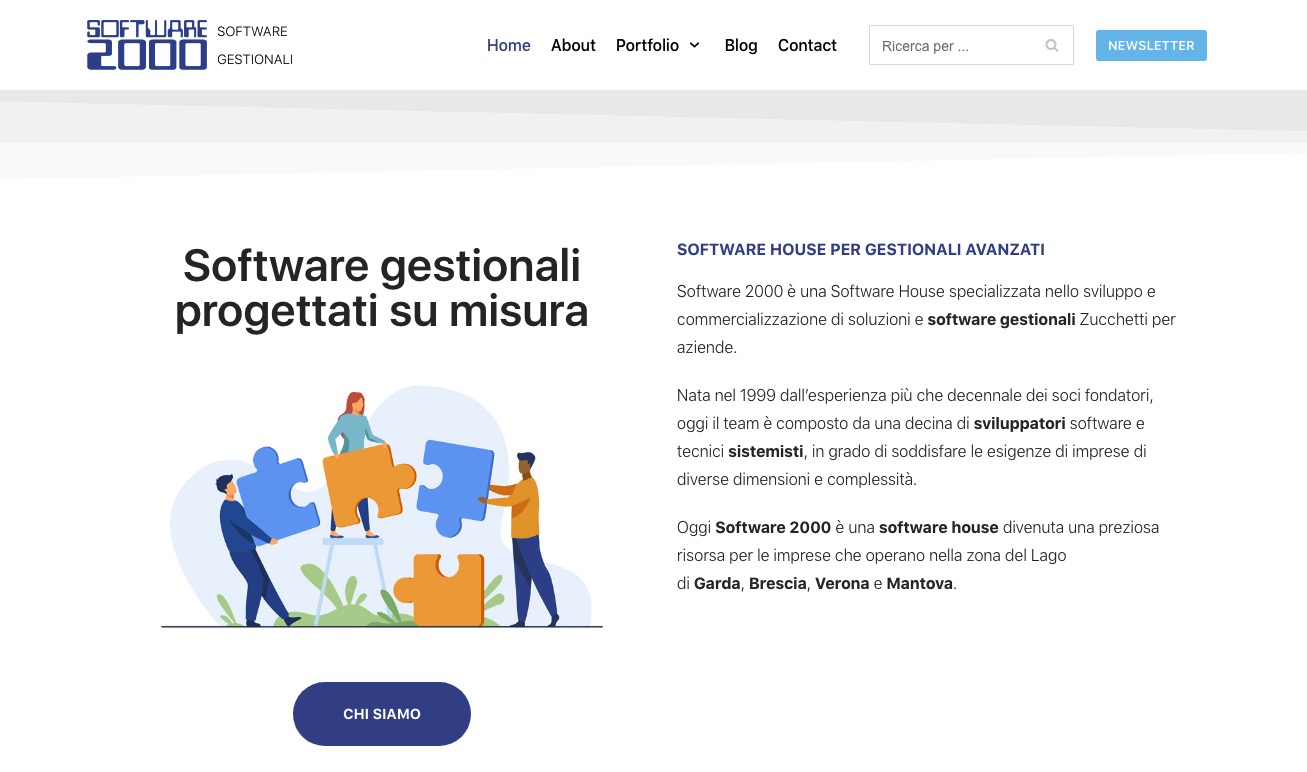Click the SOFTWARE GESTIONALI tagline beside the logo
This screenshot has height=772, width=1307.
(254, 44)
